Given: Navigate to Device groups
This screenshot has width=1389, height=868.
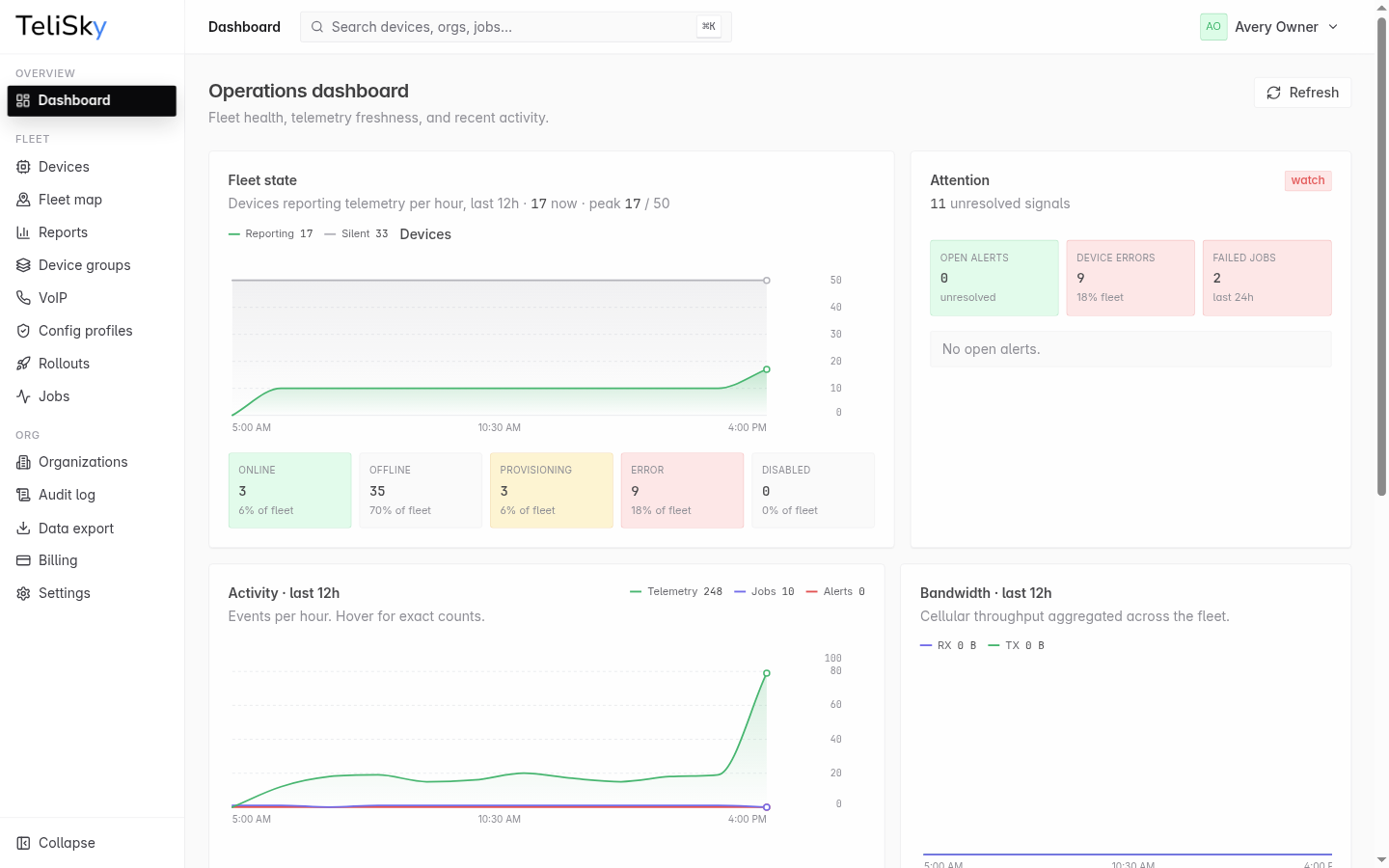Looking at the screenshot, I should [92, 265].
